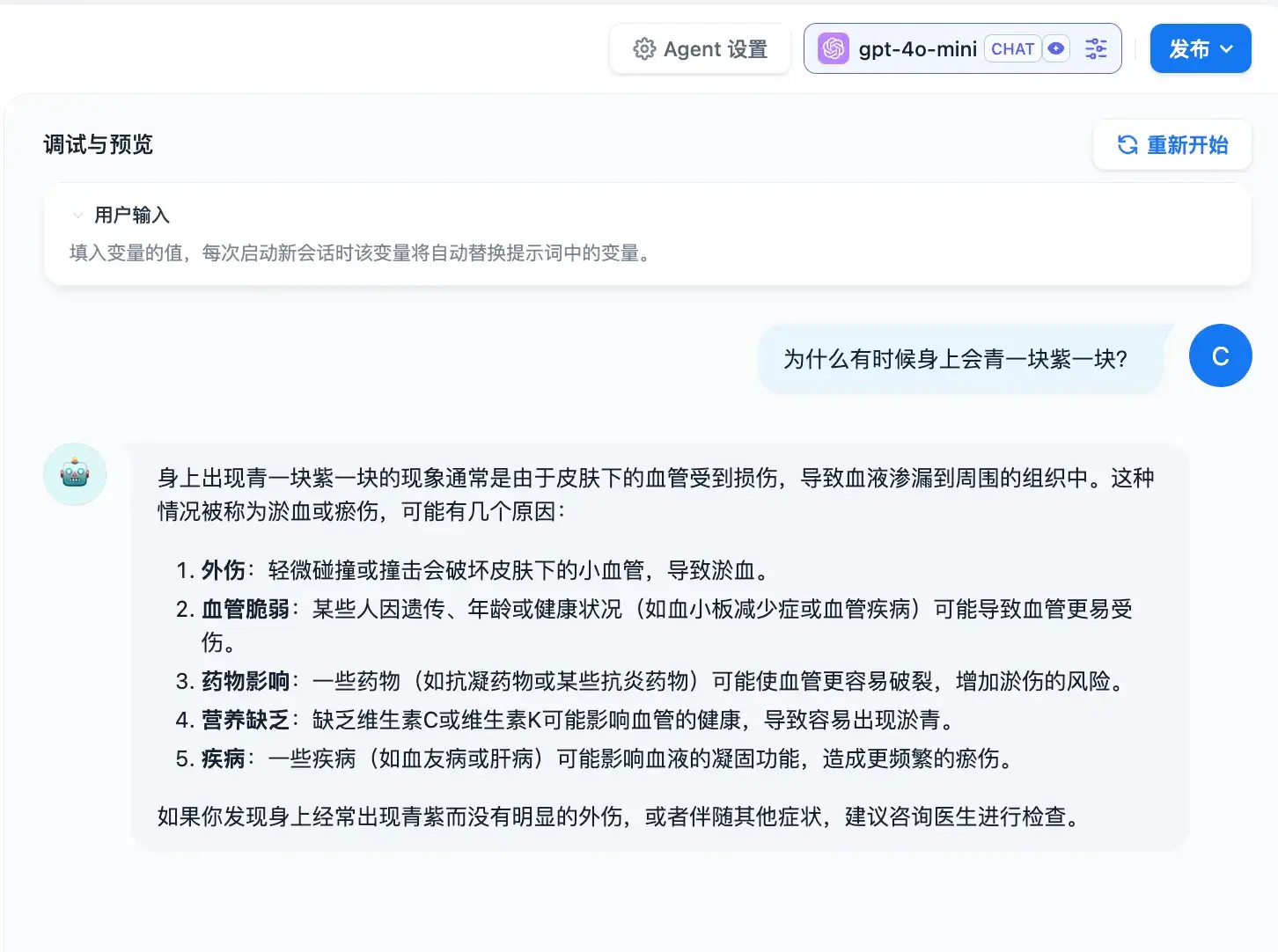The image size is (1278, 952).
Task: Click the refresh icon in 重新开始
Action: pos(1127,144)
